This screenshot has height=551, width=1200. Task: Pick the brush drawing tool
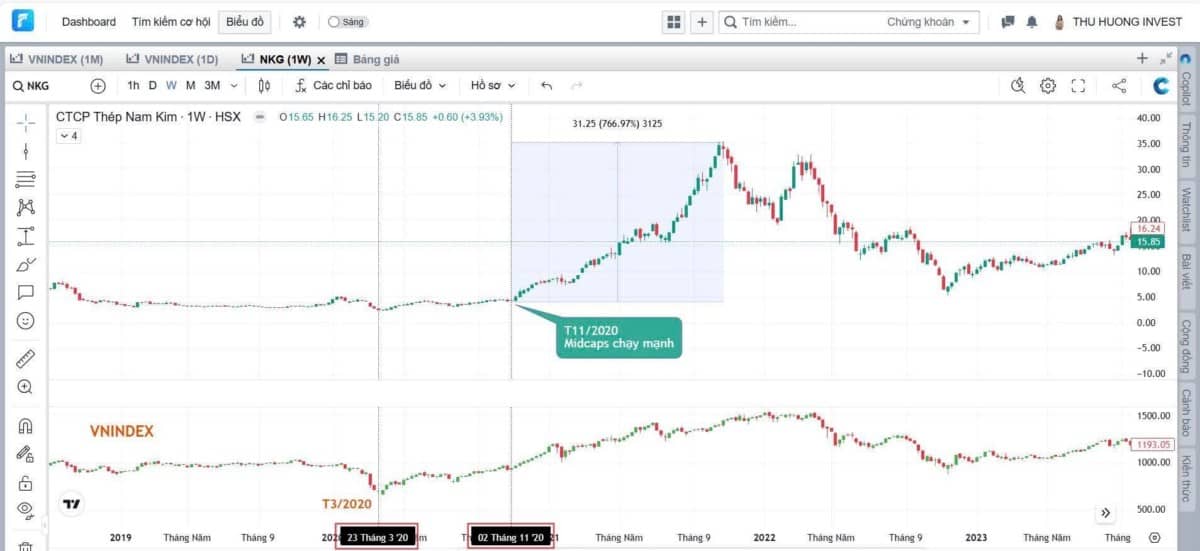[x=25, y=264]
